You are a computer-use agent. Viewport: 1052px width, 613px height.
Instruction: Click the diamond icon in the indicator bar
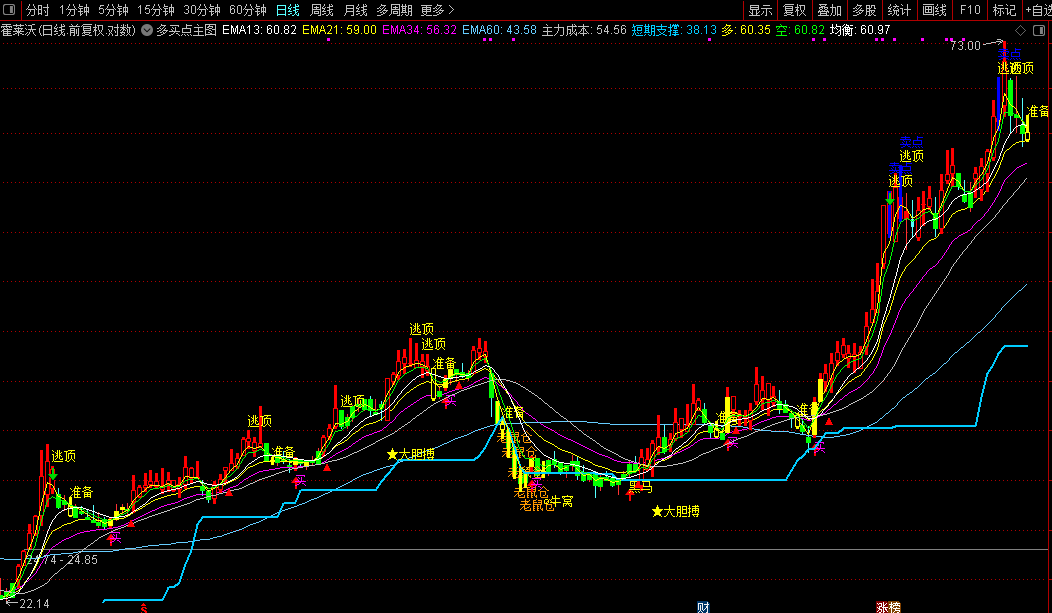1020,30
